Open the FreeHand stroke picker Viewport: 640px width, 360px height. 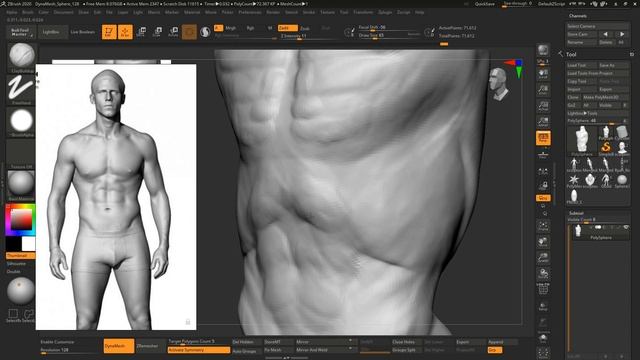coord(21,89)
